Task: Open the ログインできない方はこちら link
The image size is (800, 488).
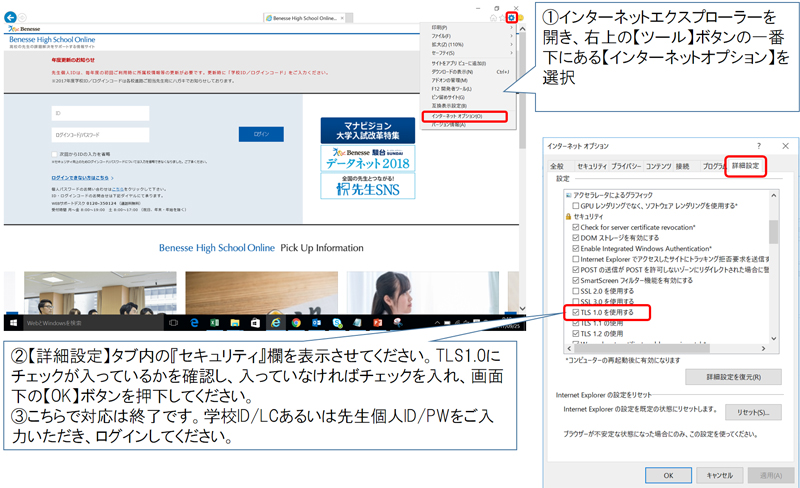Action: click(x=82, y=178)
